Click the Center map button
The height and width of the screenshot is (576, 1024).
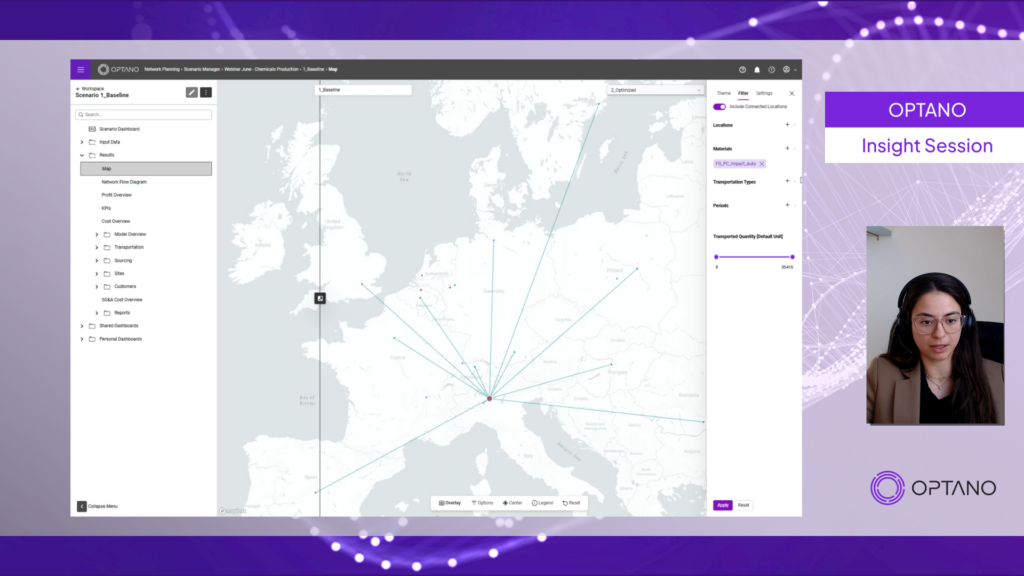(x=513, y=503)
